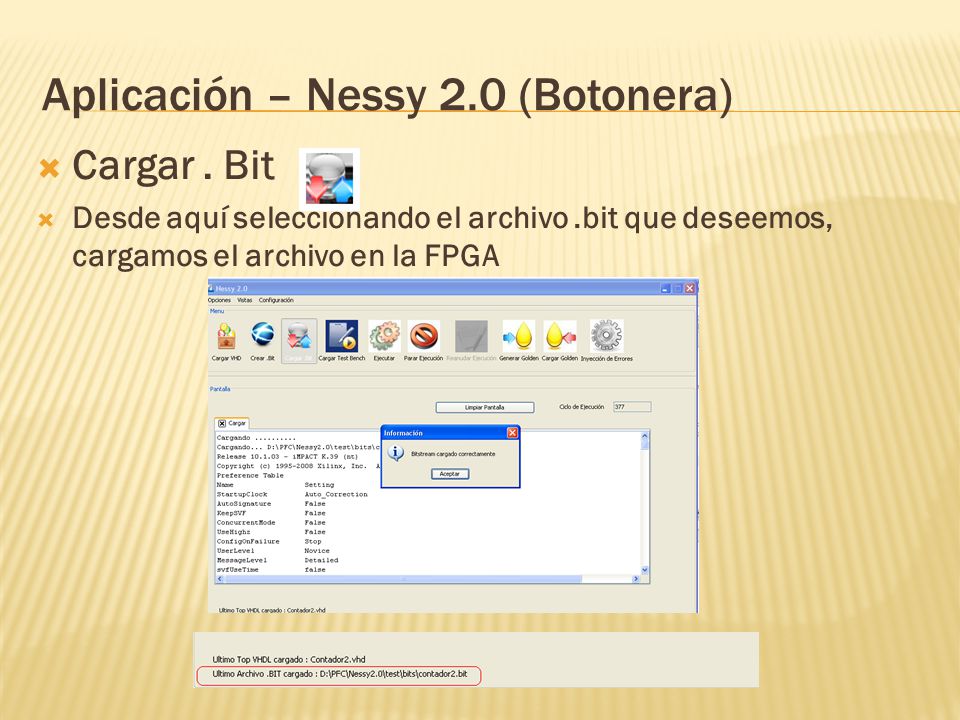This screenshot has width=960, height=720.
Task: Select the Cargar output tab
Action: pos(232,423)
